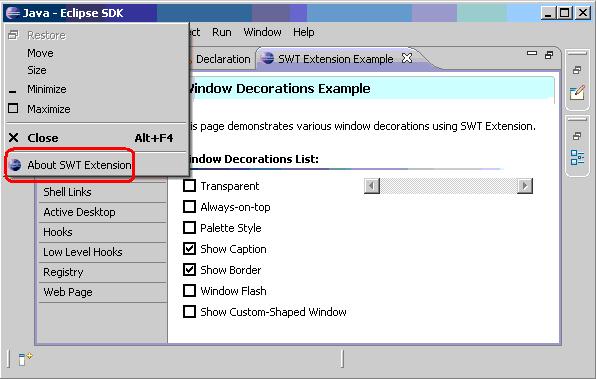Check Show Custom-Shaped Window
This screenshot has width=596, height=379.
pos(189,312)
